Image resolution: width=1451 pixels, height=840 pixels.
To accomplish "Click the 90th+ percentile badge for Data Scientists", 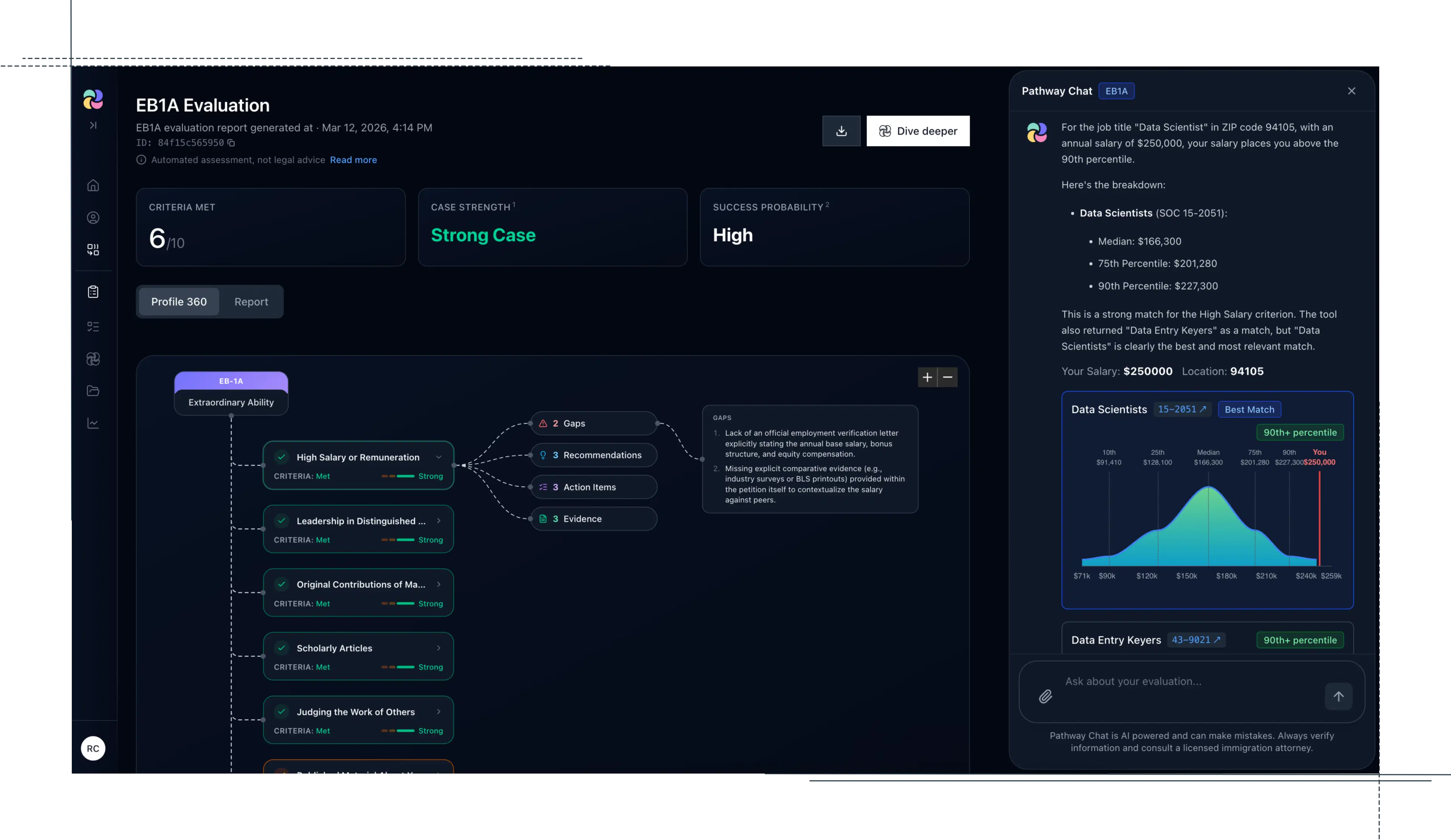I will coord(1299,432).
